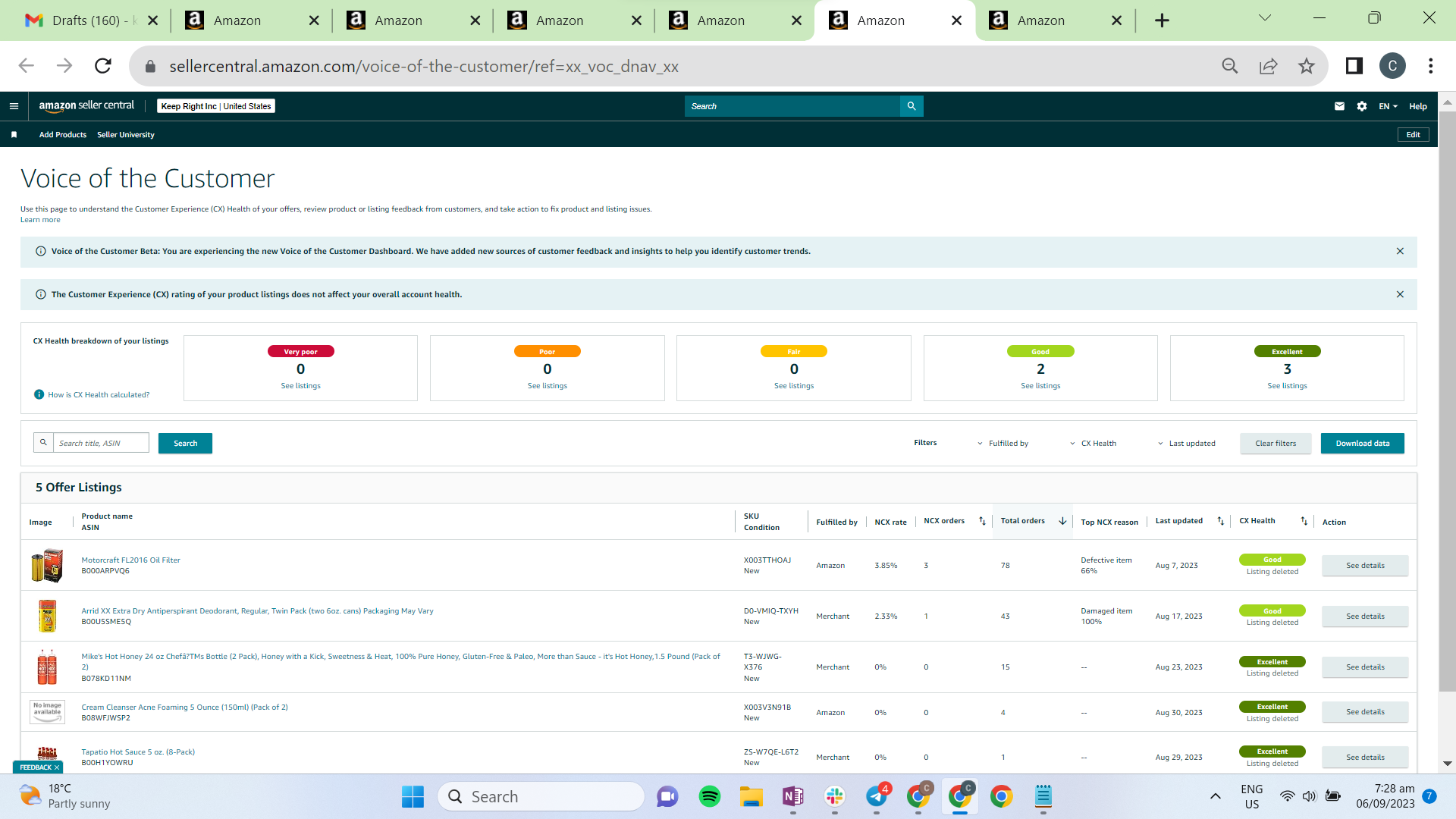The image size is (1456, 819).
Task: Click the bookmark icon beside Add Products
Action: [14, 135]
